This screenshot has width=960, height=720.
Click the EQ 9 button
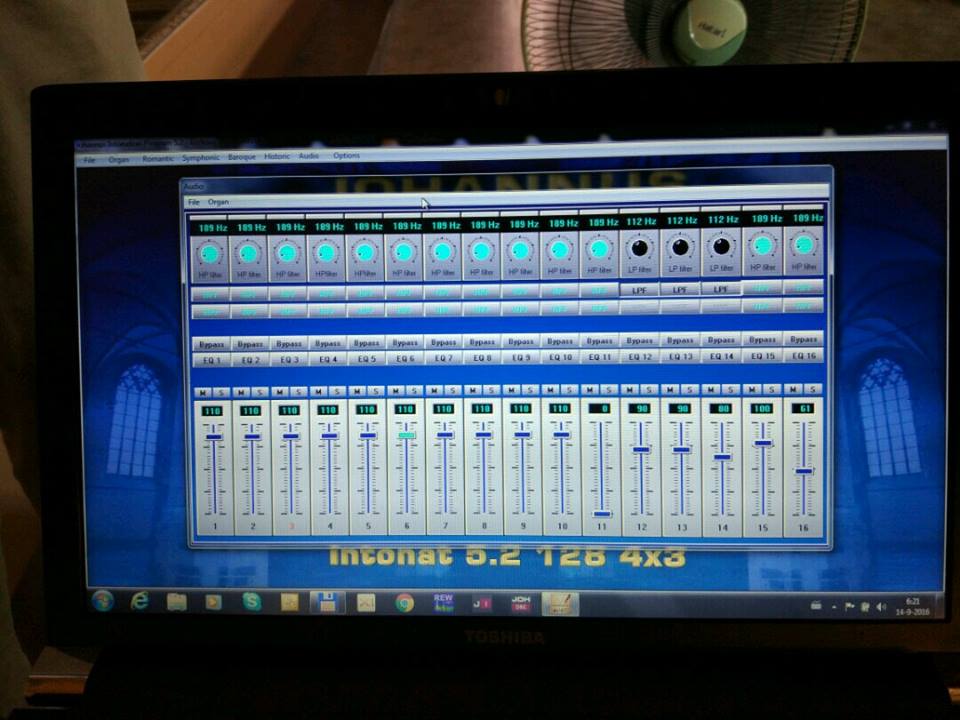(x=521, y=358)
